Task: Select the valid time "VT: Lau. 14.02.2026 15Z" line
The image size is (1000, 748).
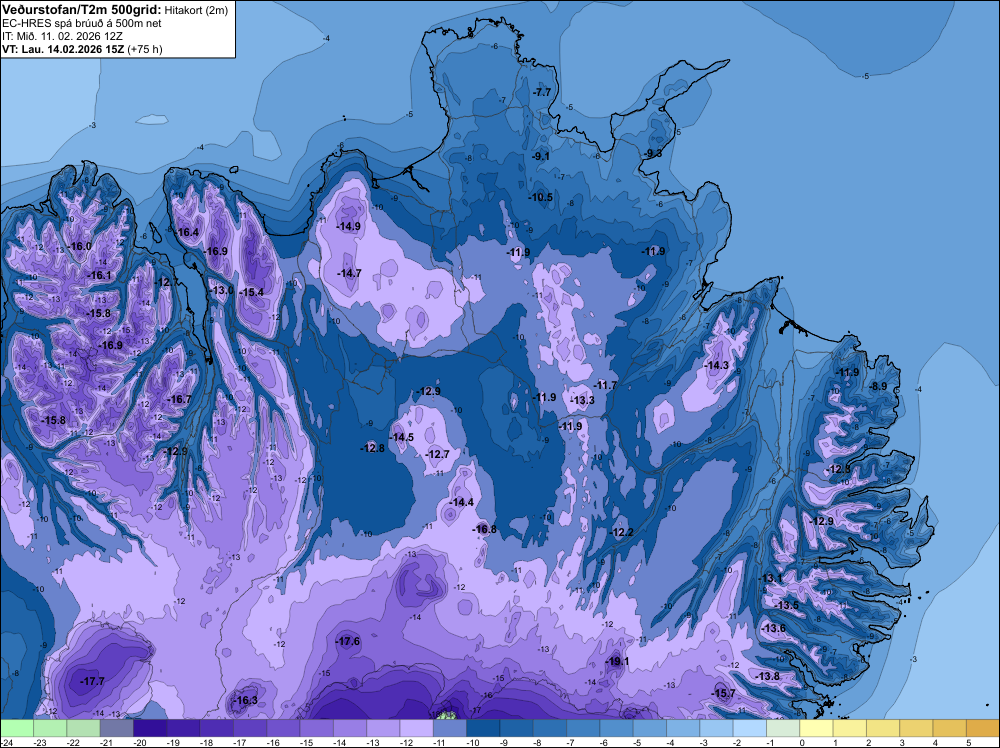Action: coord(82,49)
